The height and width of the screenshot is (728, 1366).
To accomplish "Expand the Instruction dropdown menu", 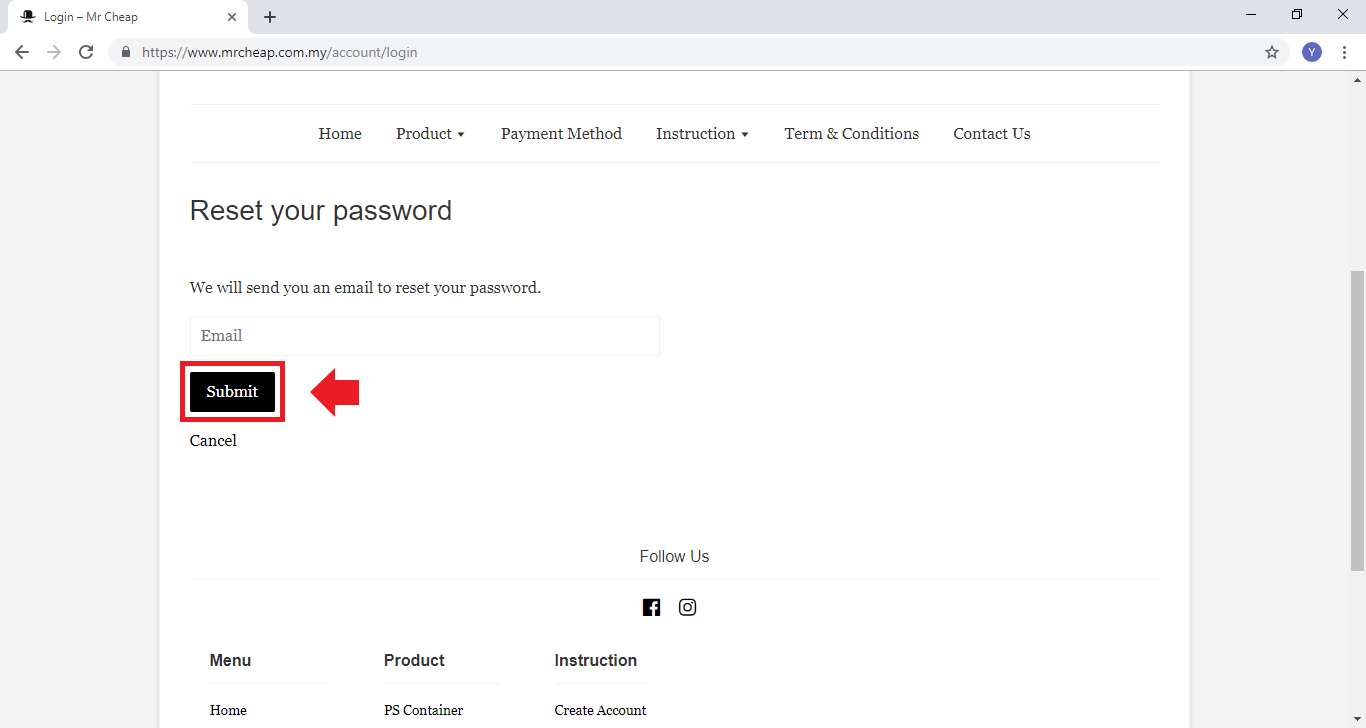I will [702, 134].
